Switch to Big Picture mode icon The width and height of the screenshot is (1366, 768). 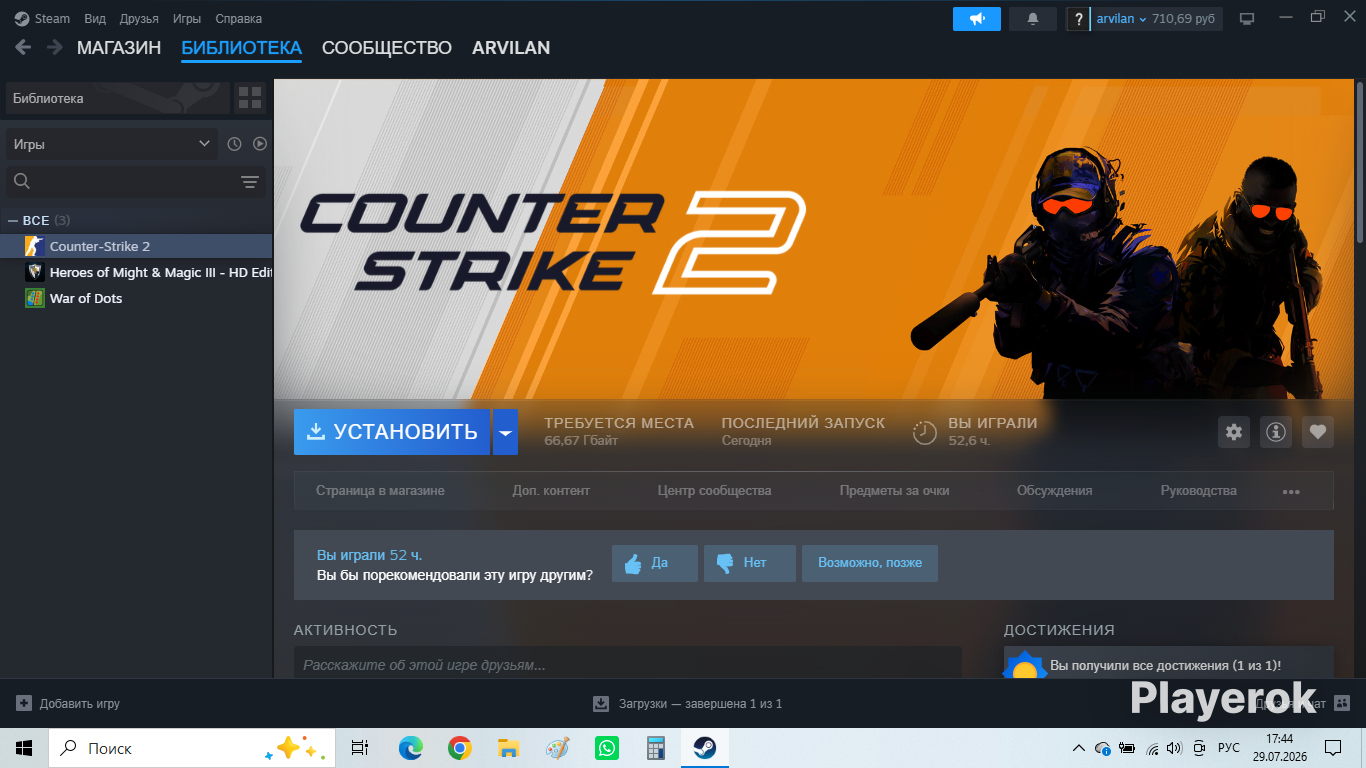coord(1247,19)
